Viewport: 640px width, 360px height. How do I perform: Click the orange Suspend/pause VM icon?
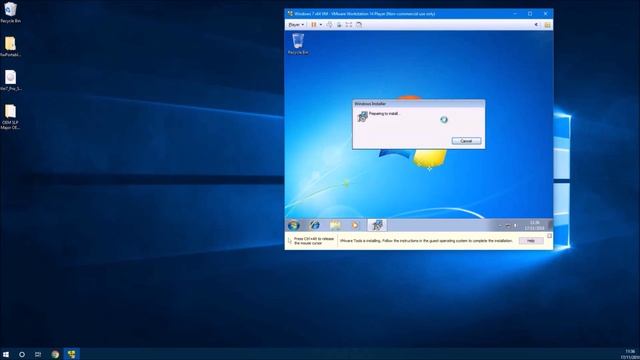[314, 25]
